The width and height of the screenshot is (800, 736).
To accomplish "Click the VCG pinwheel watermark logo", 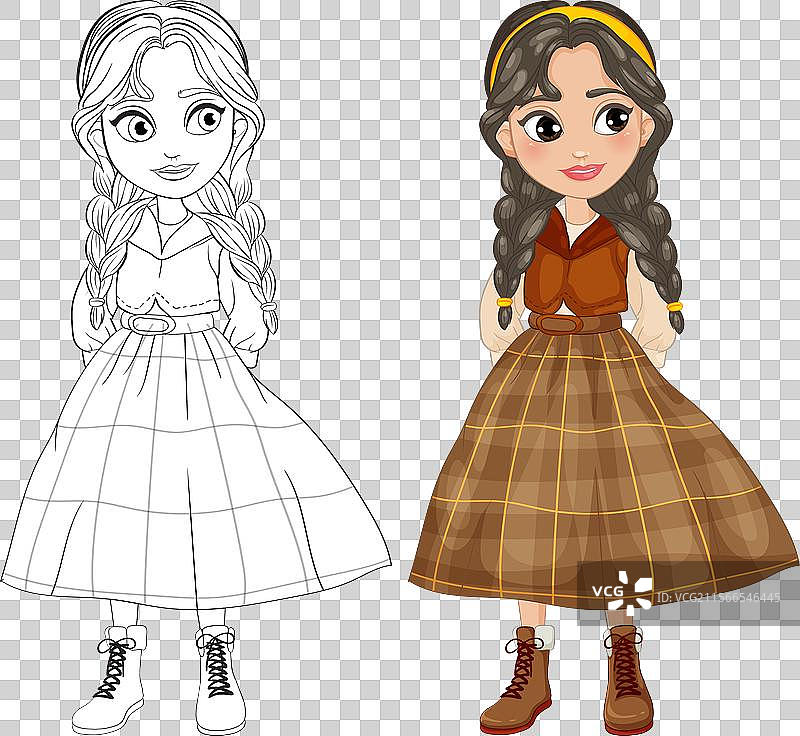I will click(630, 592).
